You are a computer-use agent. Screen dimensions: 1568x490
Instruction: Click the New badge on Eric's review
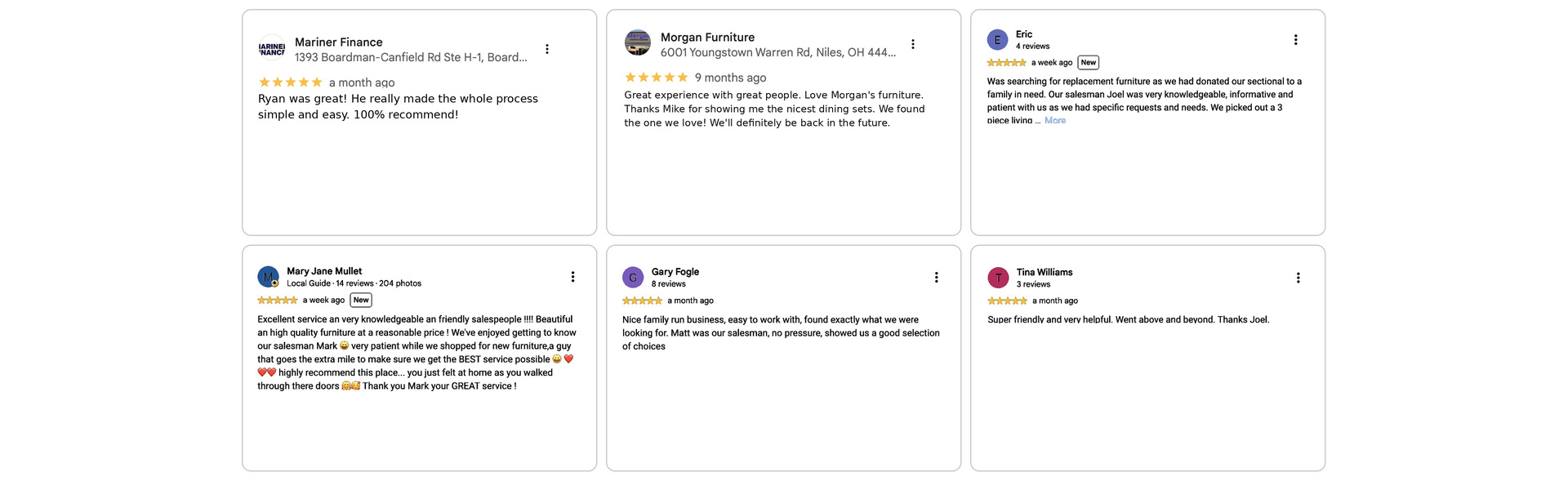click(1089, 62)
